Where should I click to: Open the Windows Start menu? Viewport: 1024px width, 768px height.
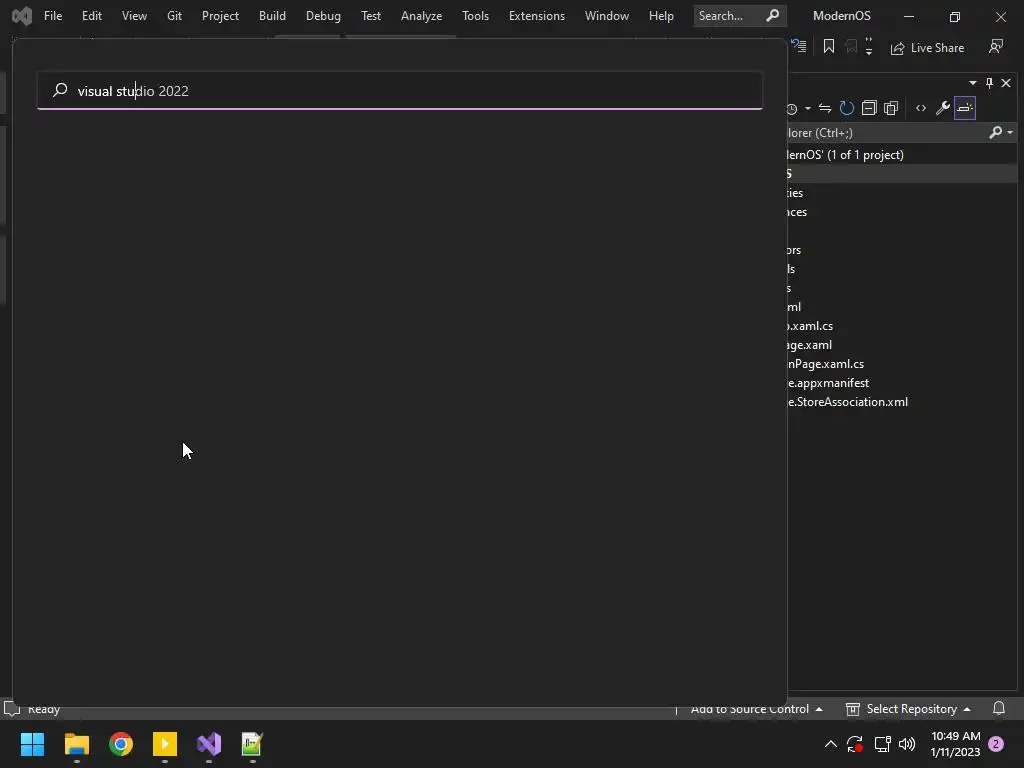pos(32,744)
